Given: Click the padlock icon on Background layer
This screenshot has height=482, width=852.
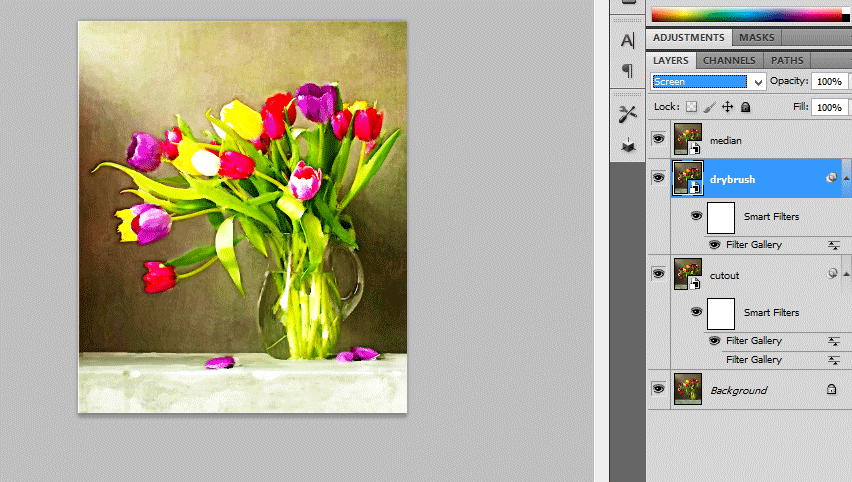Looking at the screenshot, I should tap(831, 389).
